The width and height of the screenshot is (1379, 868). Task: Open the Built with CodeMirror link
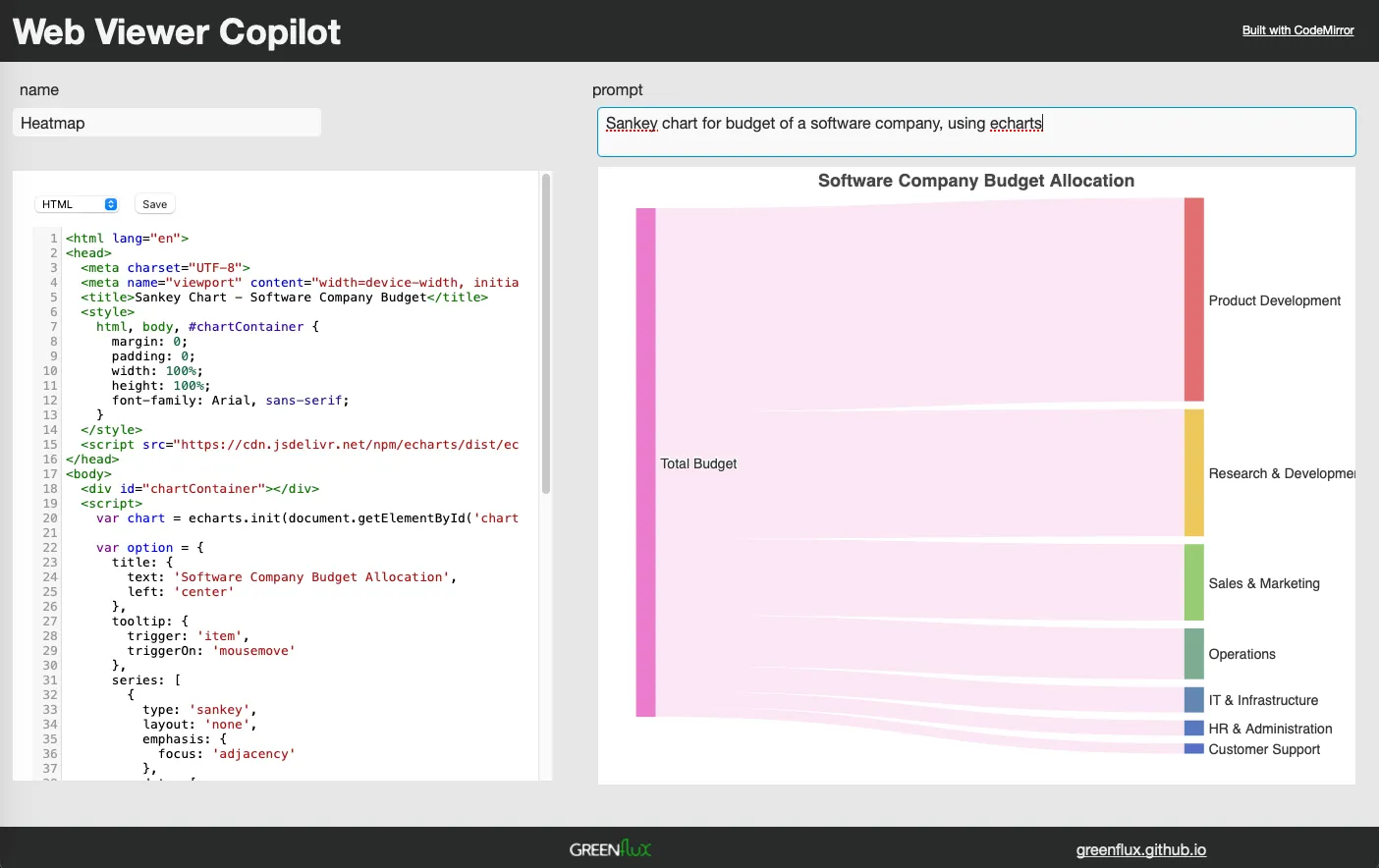click(x=1297, y=30)
